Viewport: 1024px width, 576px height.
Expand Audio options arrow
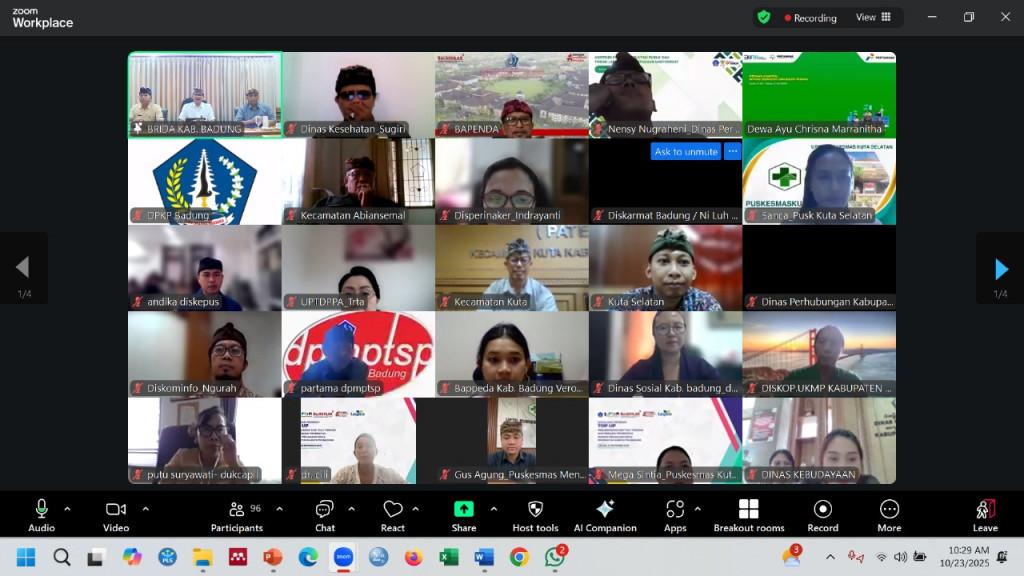[x=67, y=509]
